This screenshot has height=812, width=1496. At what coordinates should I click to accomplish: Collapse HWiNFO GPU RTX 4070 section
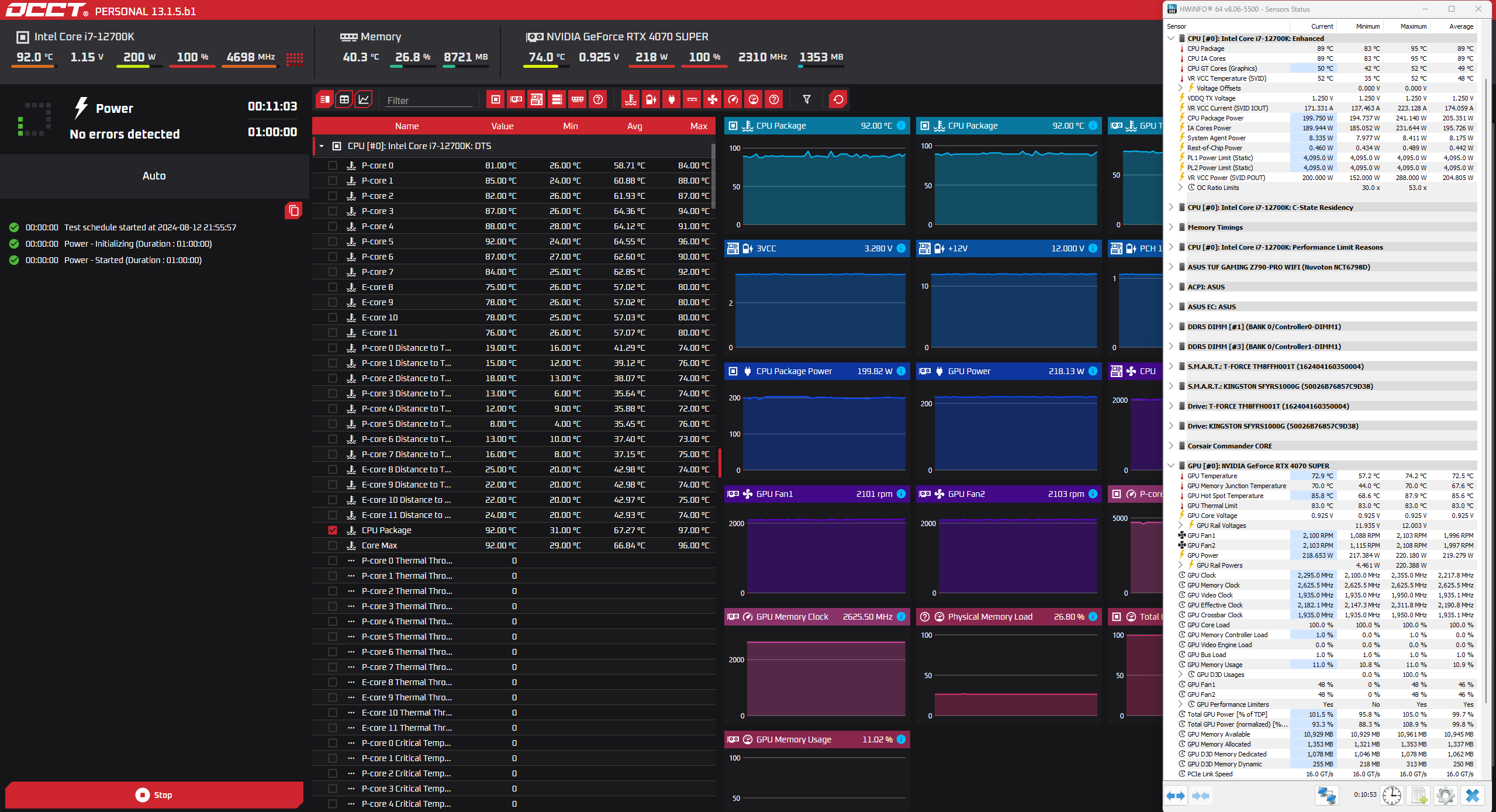click(1171, 466)
